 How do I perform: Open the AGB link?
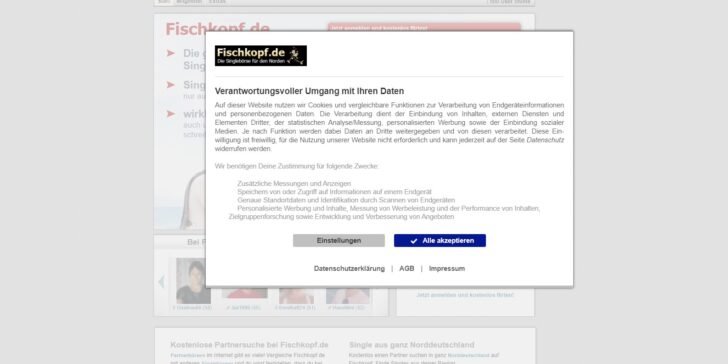407,268
